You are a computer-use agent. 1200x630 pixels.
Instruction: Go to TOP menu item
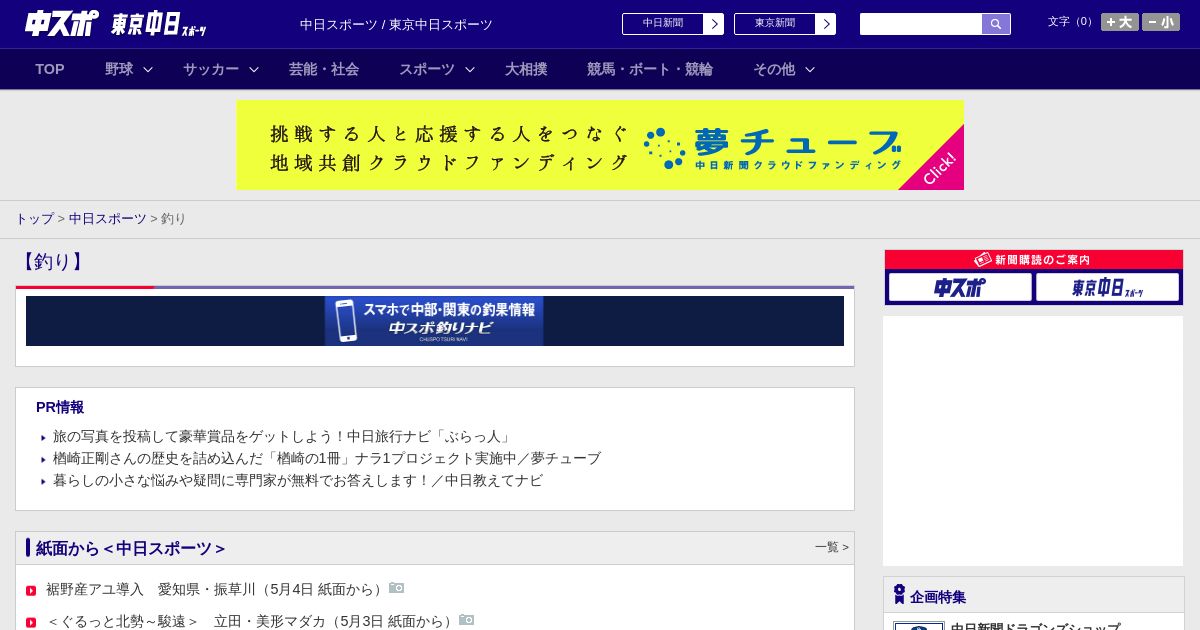[x=50, y=69]
